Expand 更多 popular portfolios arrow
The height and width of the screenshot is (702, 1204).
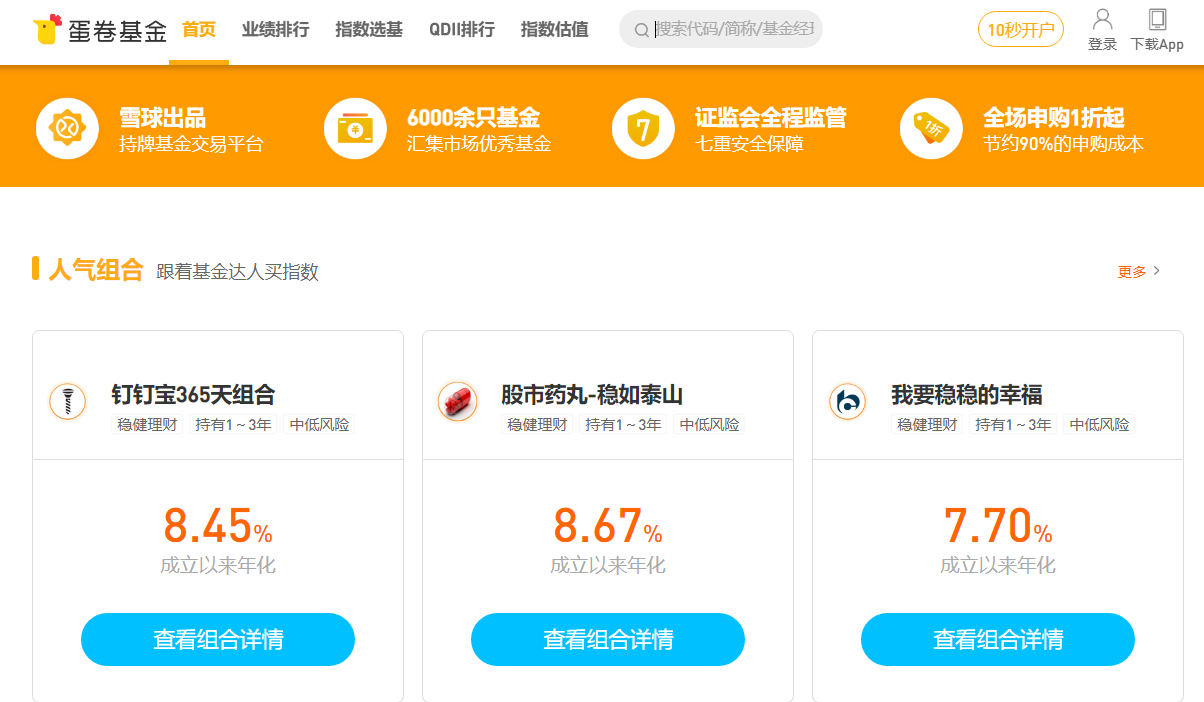point(1157,271)
